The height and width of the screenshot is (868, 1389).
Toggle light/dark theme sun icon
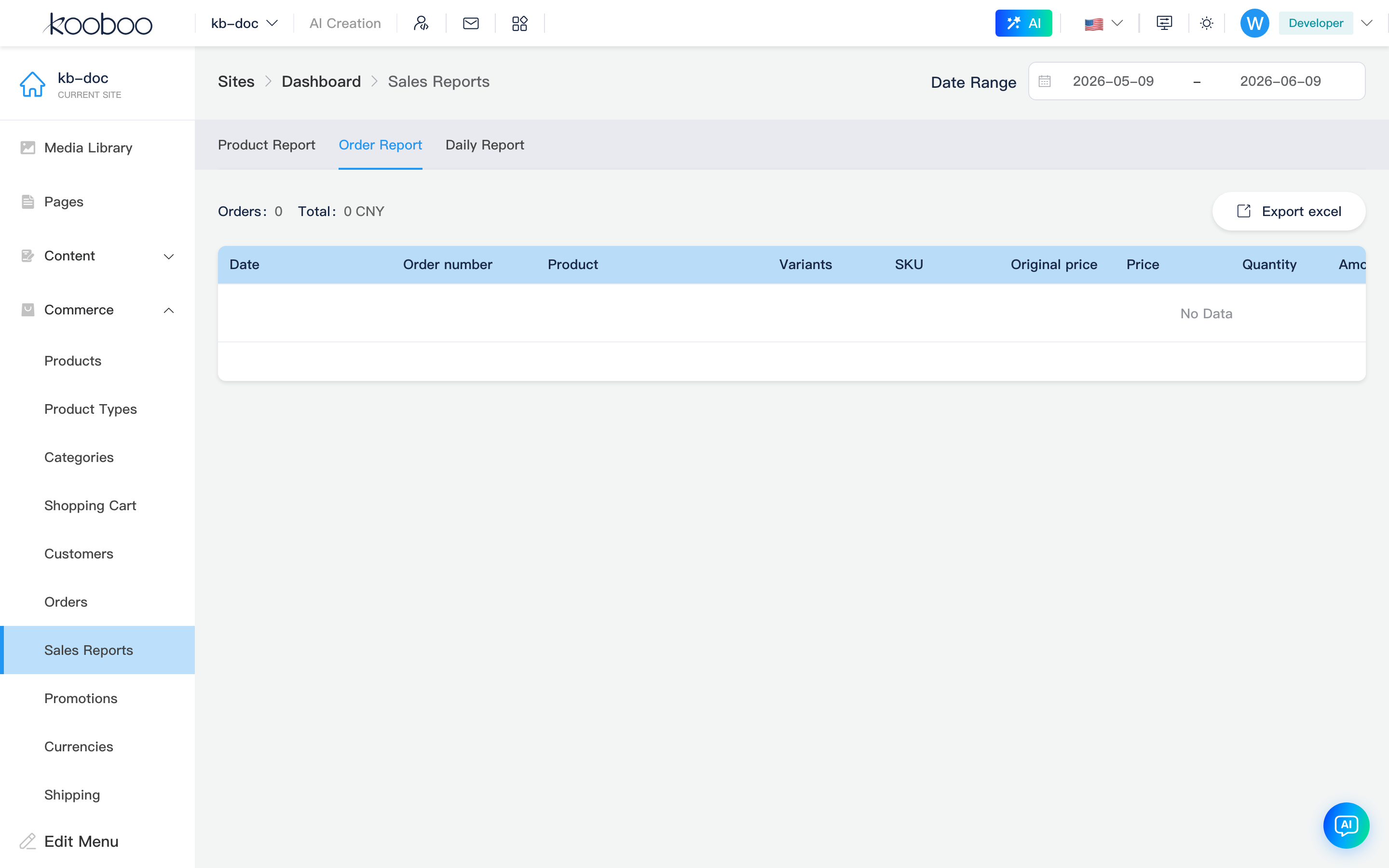[x=1207, y=24]
